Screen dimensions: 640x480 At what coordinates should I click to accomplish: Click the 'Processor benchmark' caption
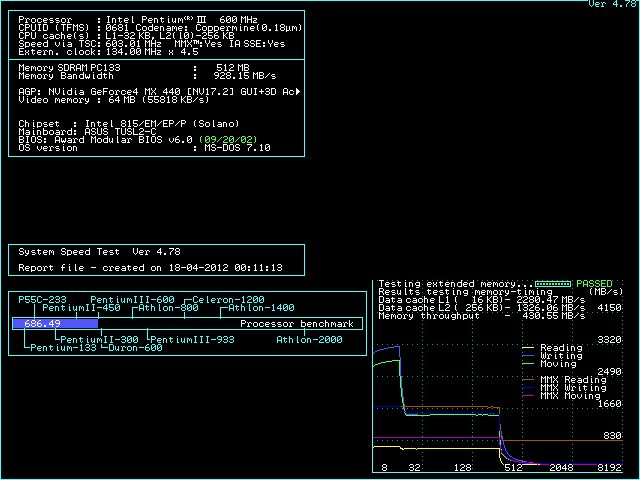pos(297,324)
